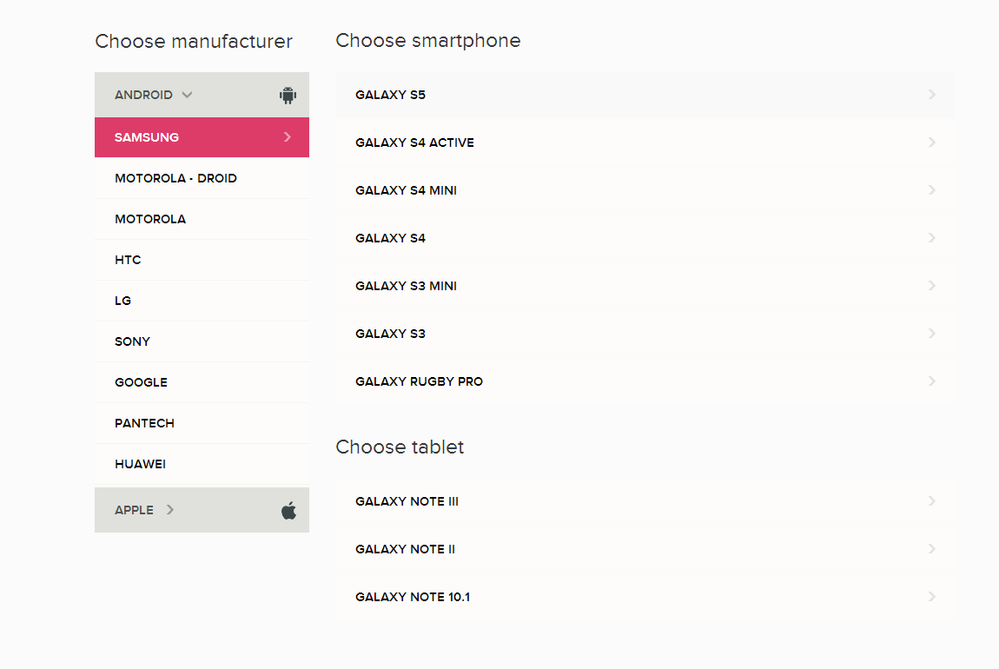Viewport: 999px width, 669px height.
Task: Select Sony manufacturer entry
Action: point(202,342)
